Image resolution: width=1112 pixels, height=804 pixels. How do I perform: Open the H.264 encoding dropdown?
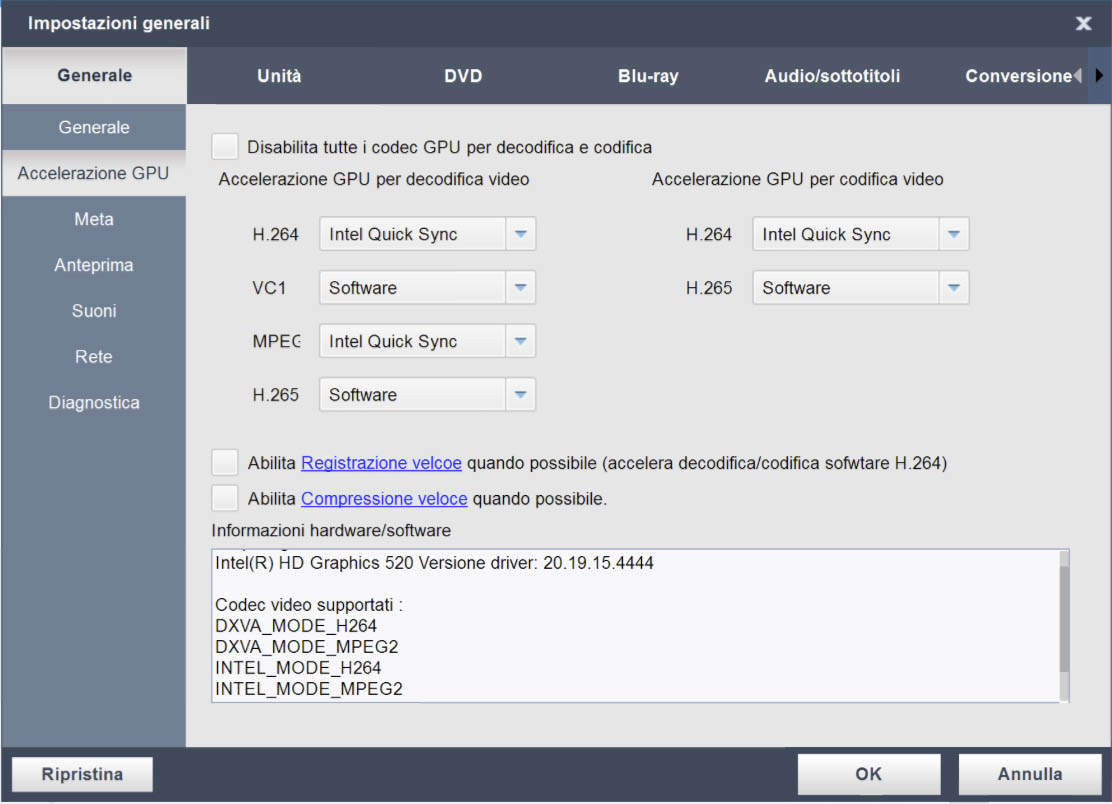click(953, 235)
